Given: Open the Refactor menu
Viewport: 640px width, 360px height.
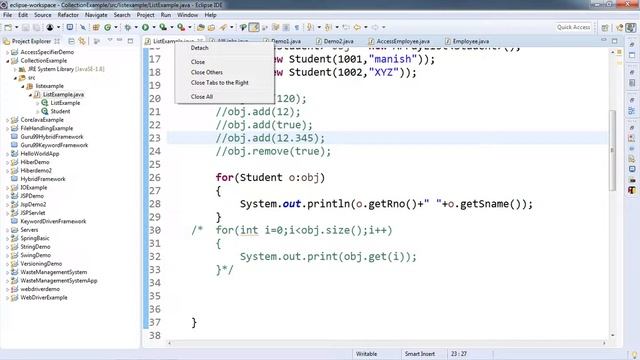Looking at the screenshot, I should tap(68, 15).
